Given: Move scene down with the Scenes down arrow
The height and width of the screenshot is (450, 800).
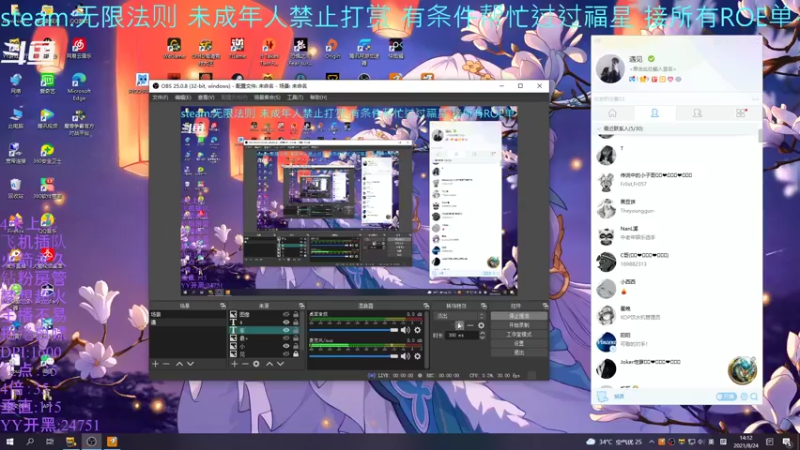Looking at the screenshot, I should [x=190, y=364].
